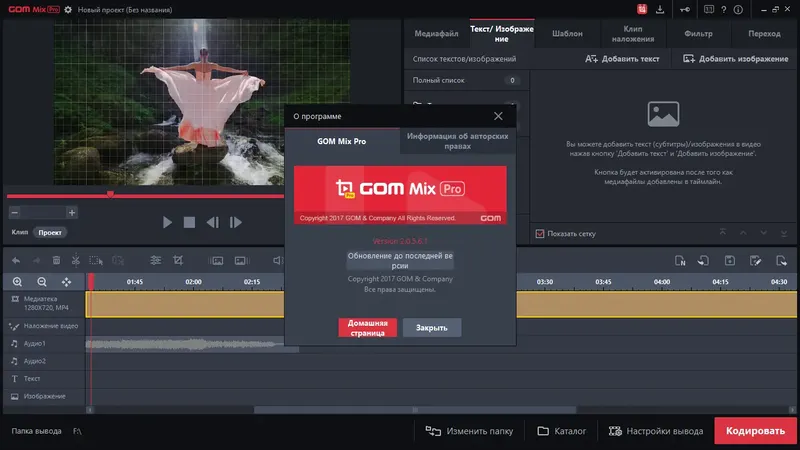Viewport: 800px width, 450px height.
Task: Increase preview zoom with plus button
Action: click(71, 212)
